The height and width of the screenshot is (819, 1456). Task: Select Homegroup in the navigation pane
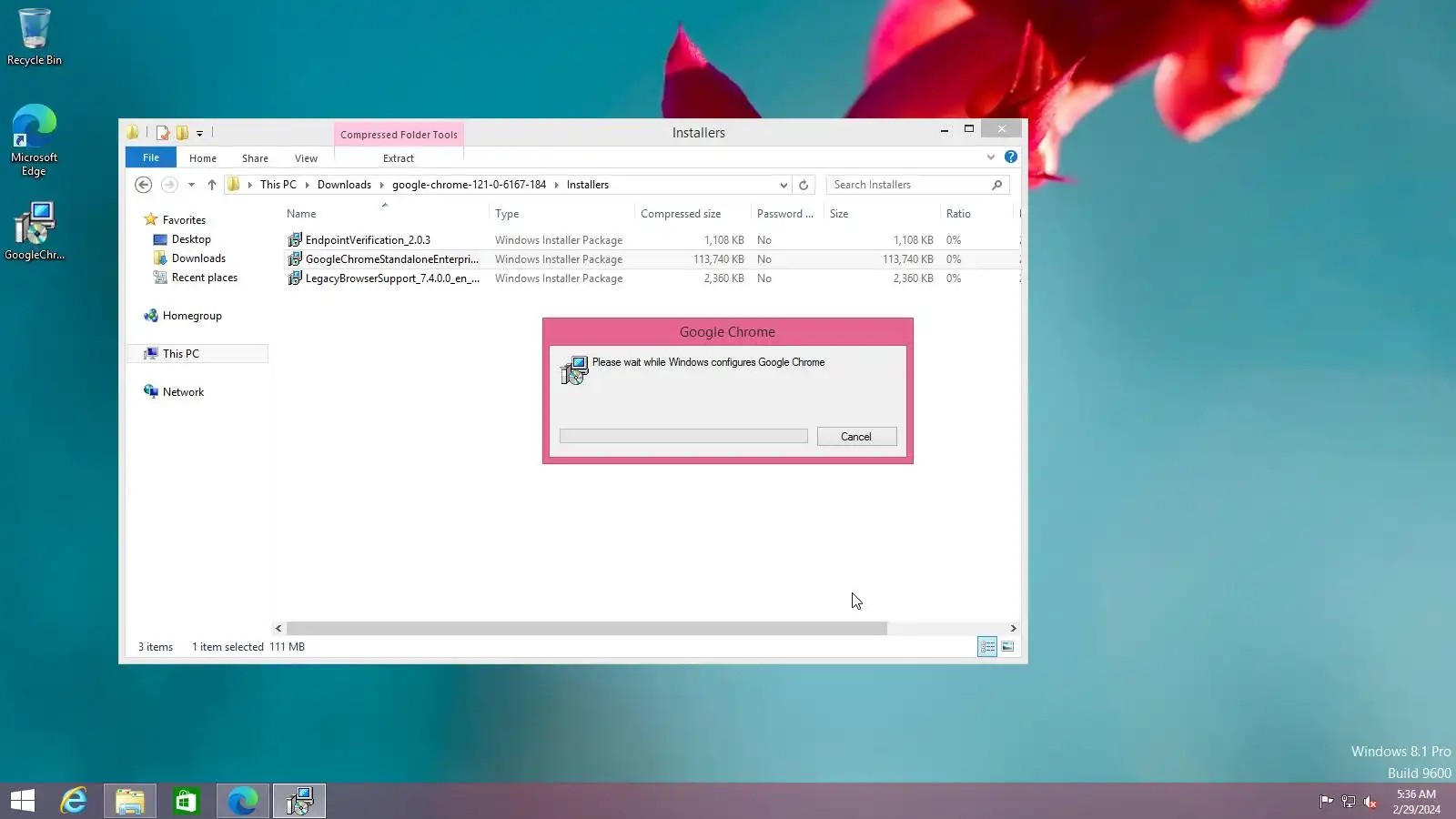pyautogui.click(x=192, y=316)
